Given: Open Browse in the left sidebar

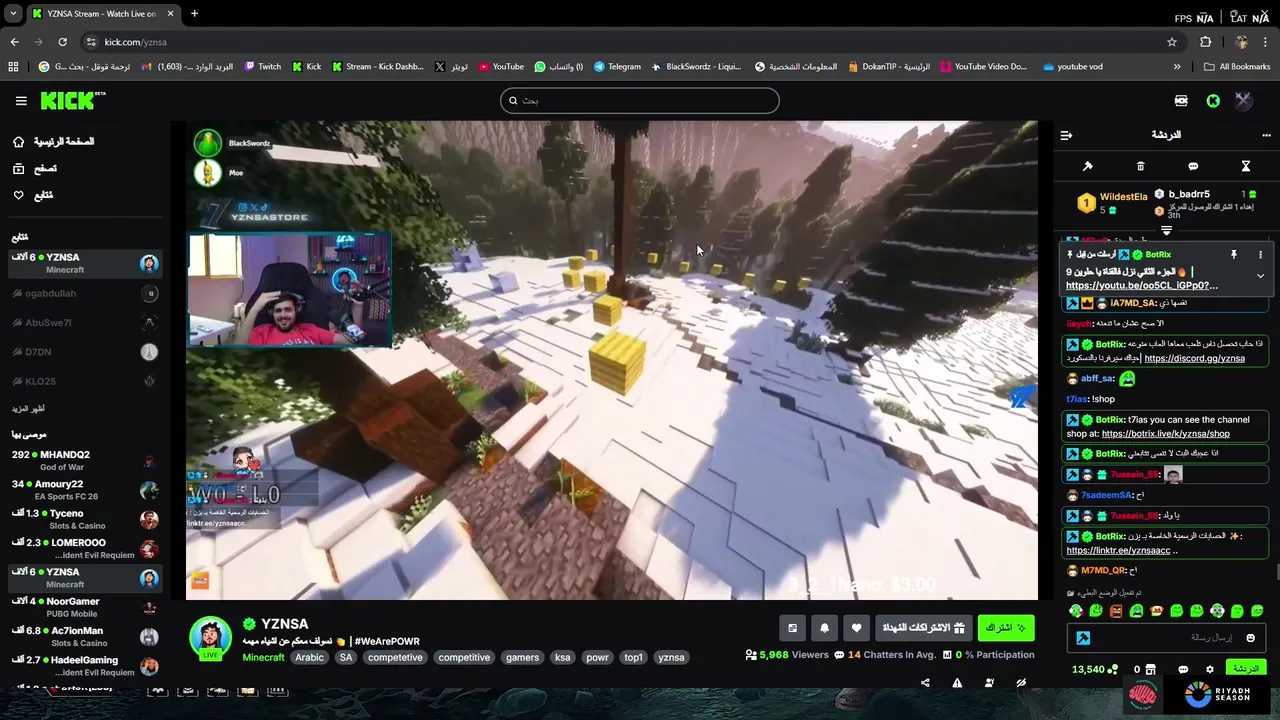Looking at the screenshot, I should tap(36, 169).
